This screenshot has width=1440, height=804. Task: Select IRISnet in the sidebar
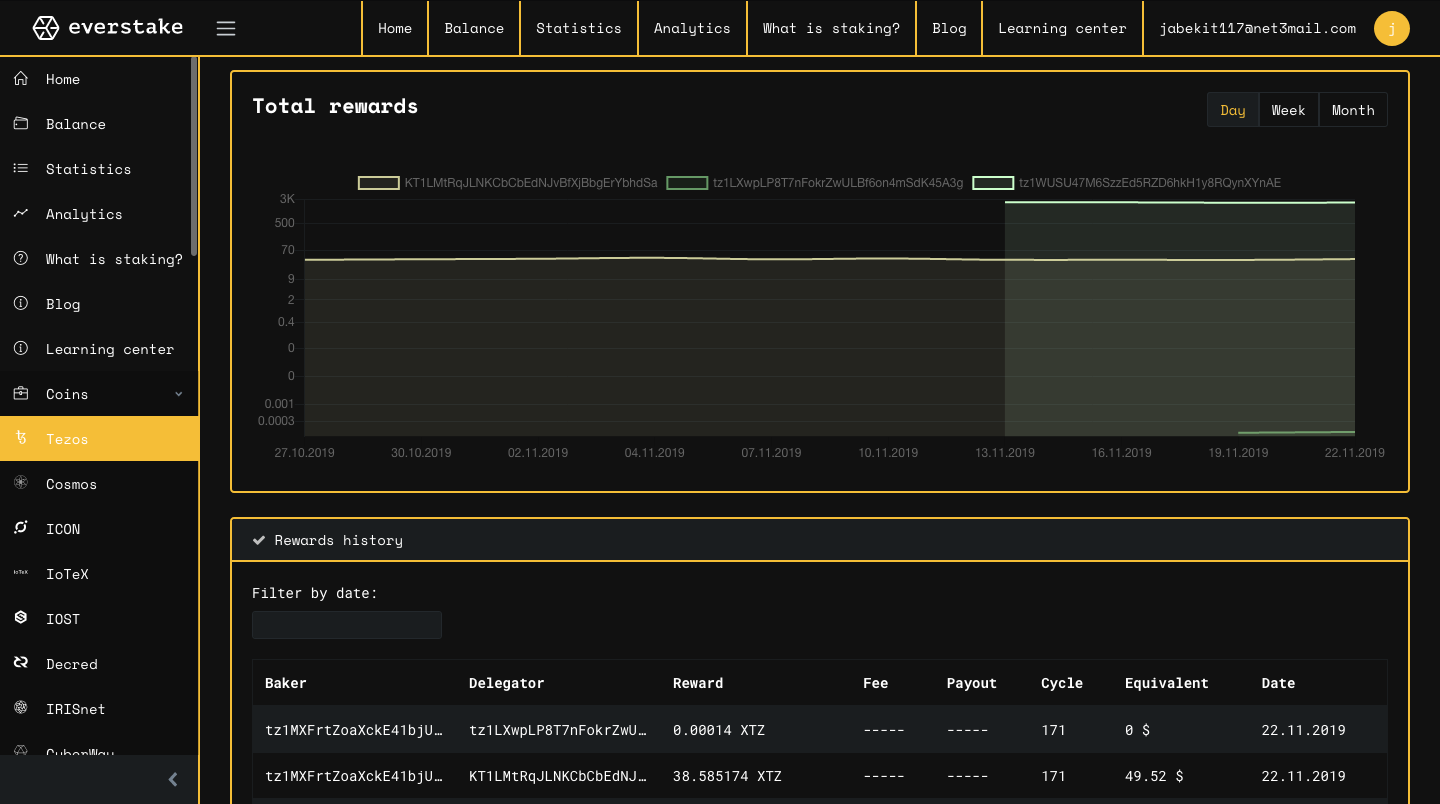[x=99, y=708]
